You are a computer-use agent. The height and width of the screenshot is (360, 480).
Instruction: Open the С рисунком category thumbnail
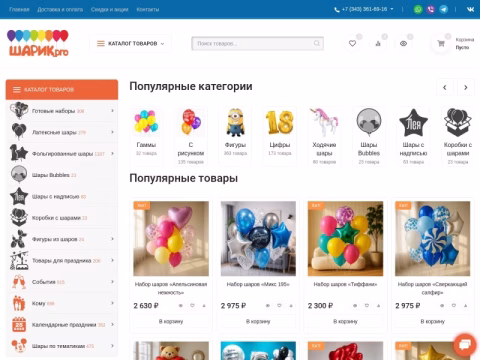(x=191, y=121)
